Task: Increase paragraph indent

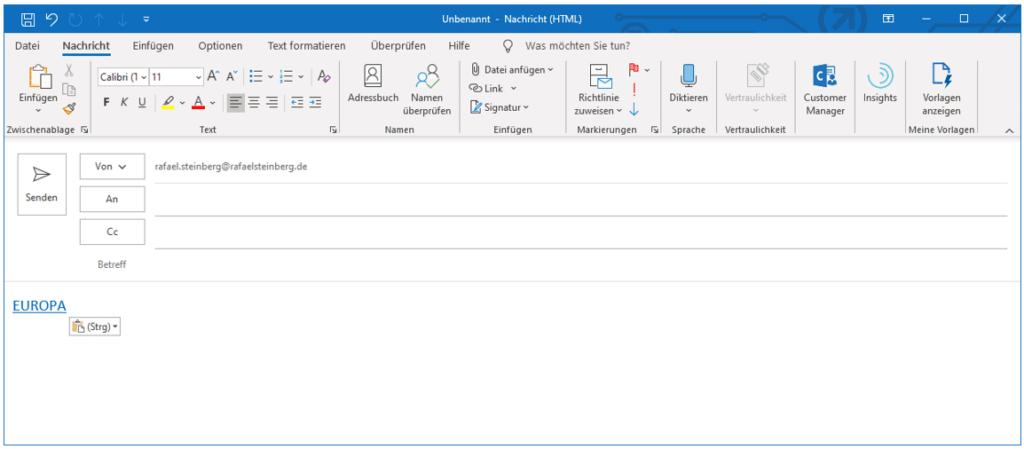Action: pos(315,102)
